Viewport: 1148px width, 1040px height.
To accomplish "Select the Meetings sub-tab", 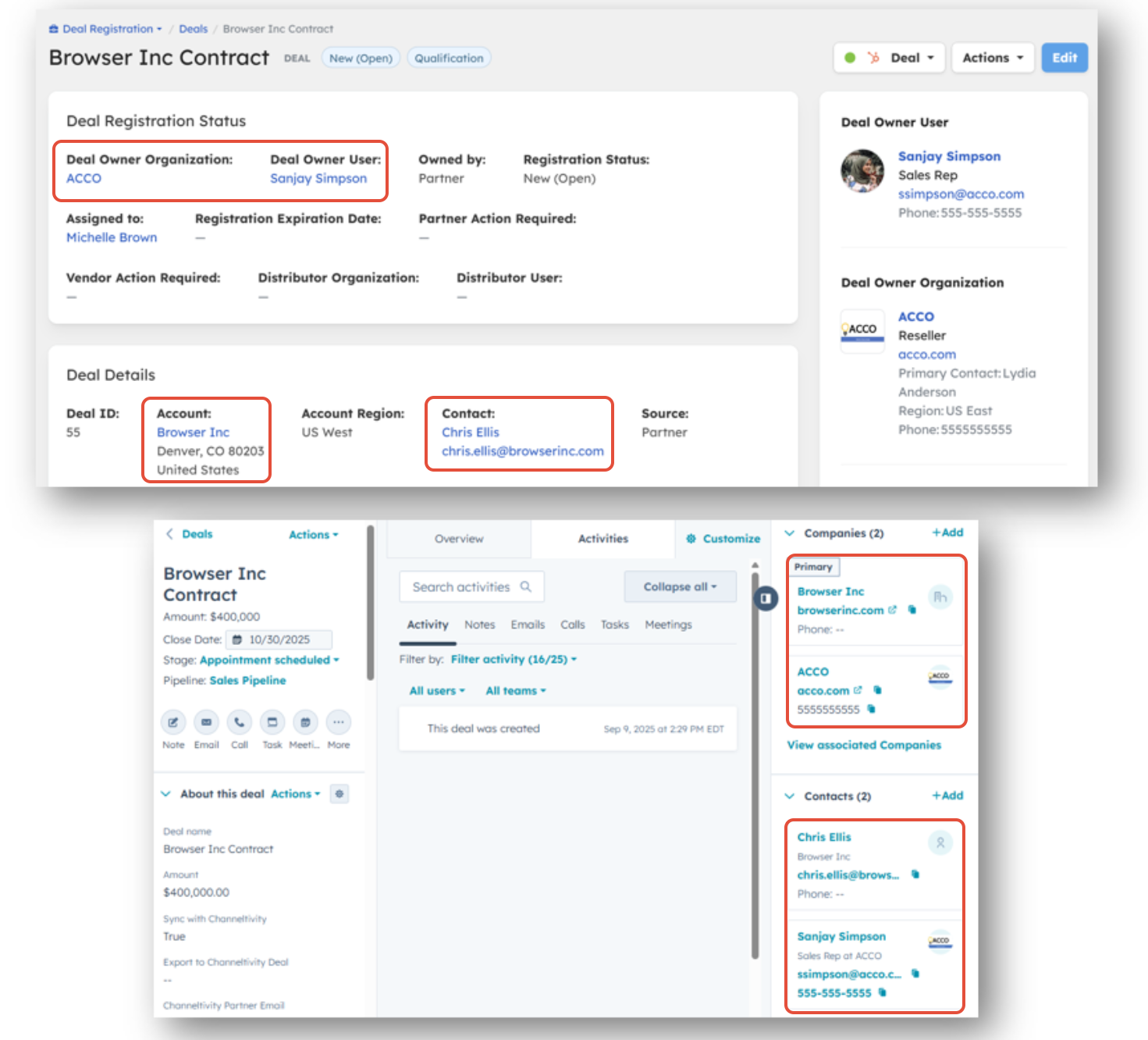I will coord(669,625).
